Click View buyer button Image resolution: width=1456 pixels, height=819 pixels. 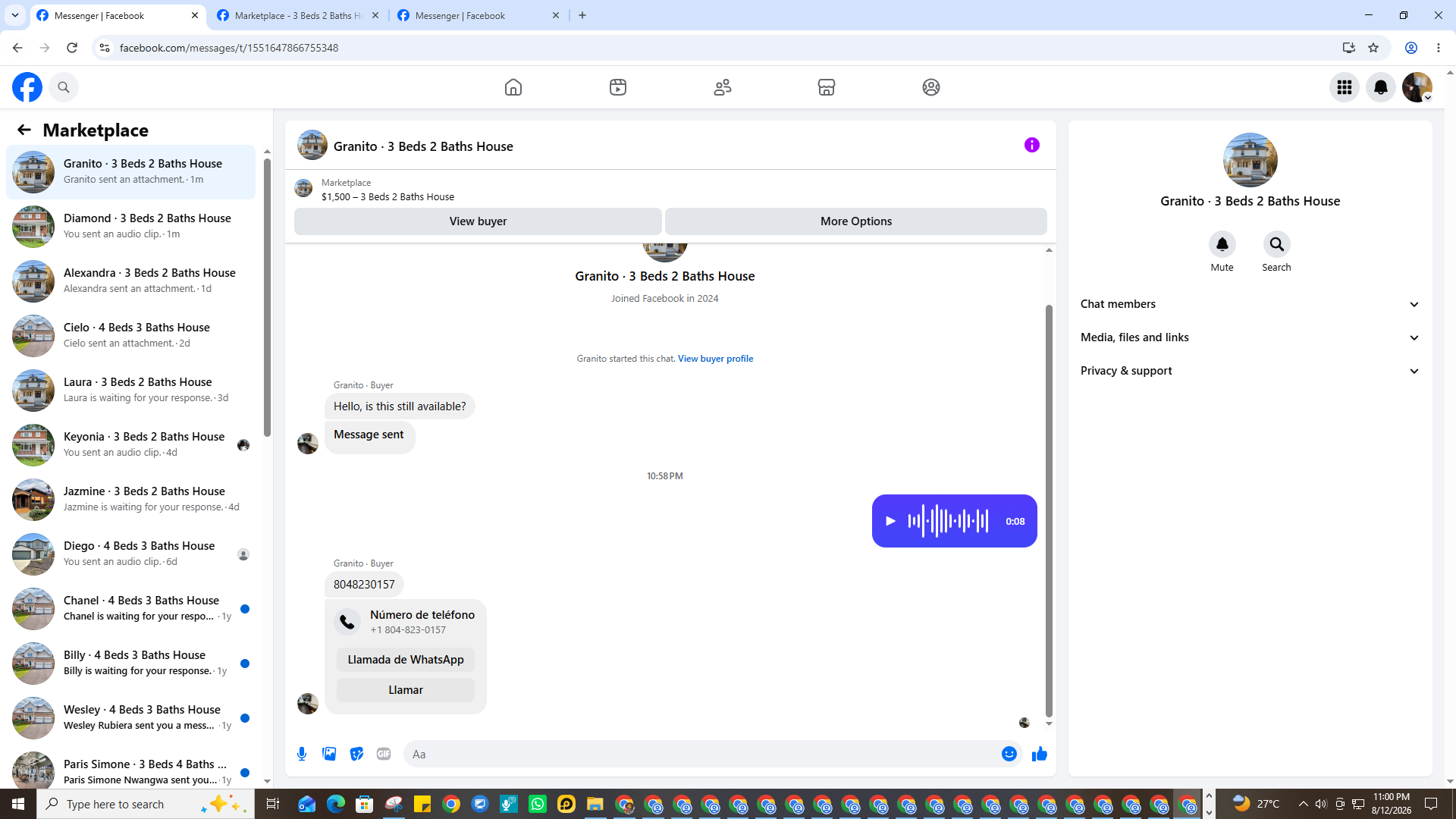pos(478,221)
